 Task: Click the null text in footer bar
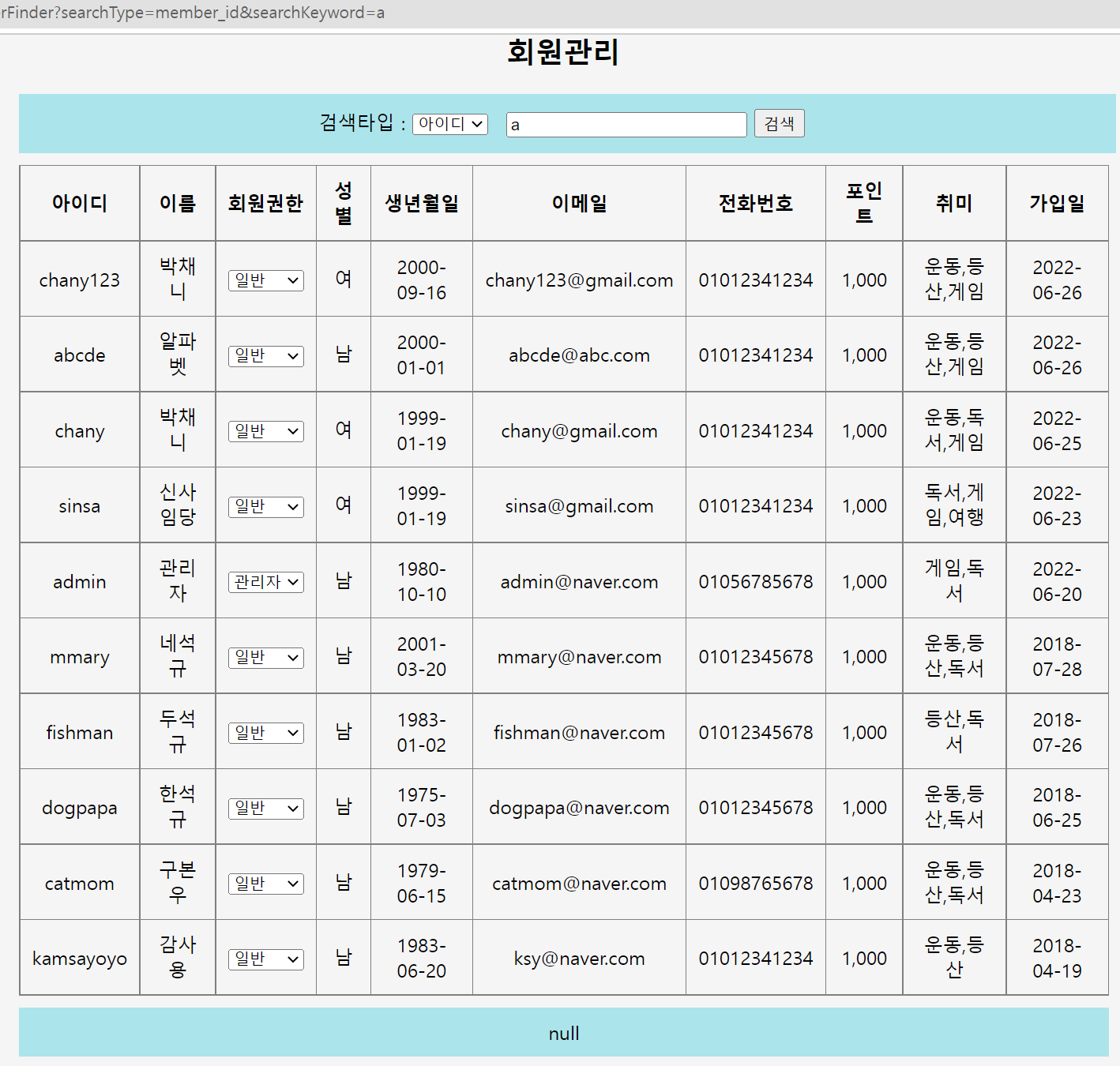(564, 1034)
